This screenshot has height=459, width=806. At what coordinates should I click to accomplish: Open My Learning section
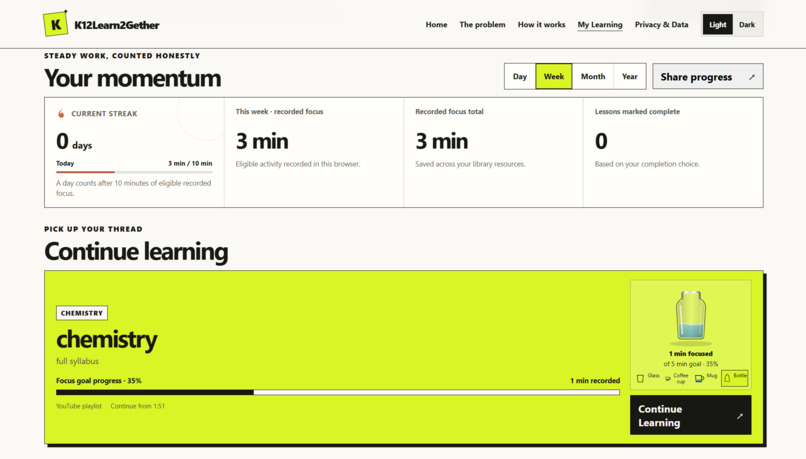tap(600, 25)
